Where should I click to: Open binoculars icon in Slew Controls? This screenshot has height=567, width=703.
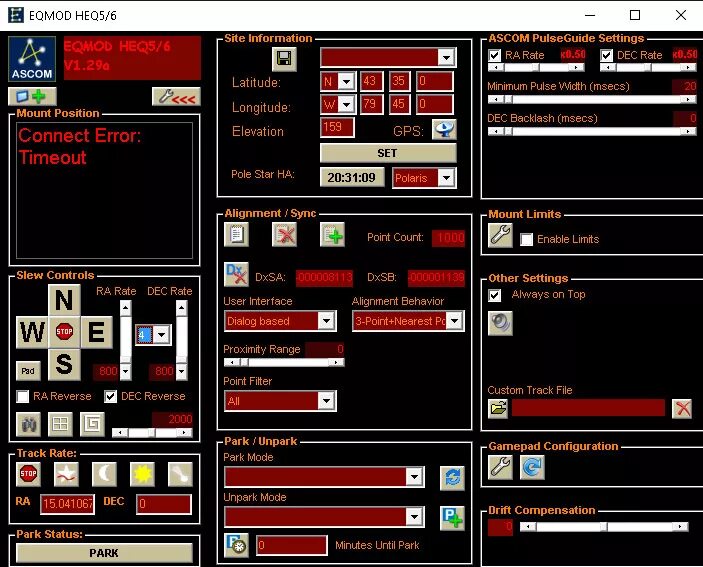coord(28,424)
